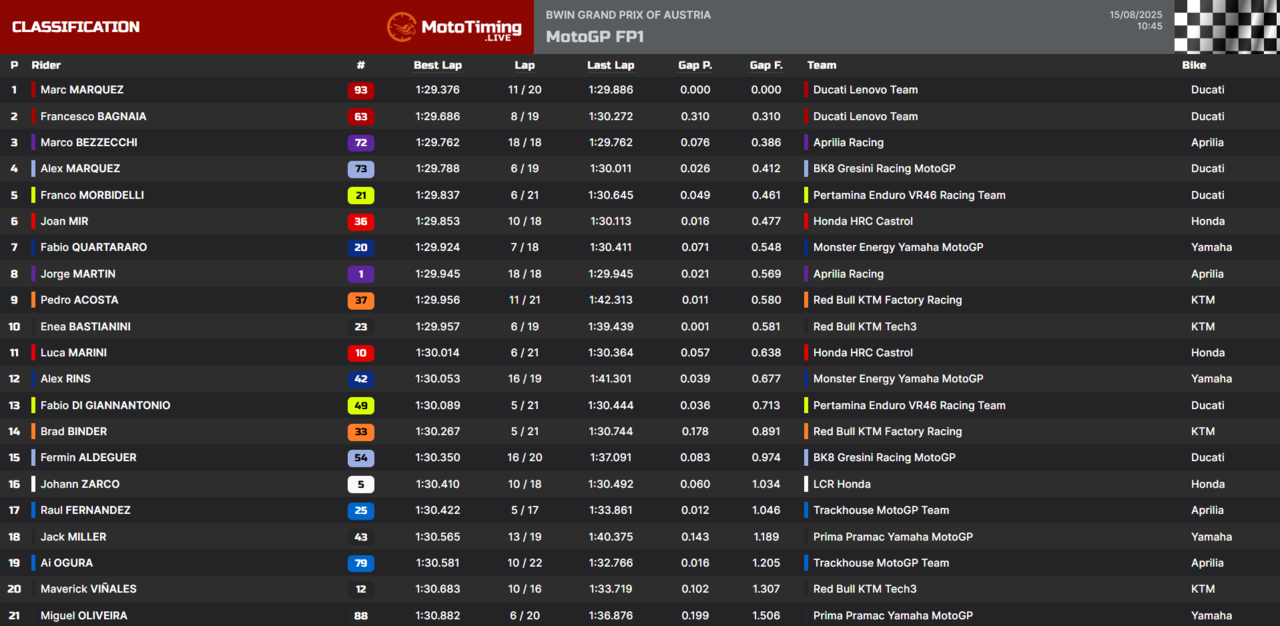Click Bezzecchi's number 72 badge

[361, 143]
